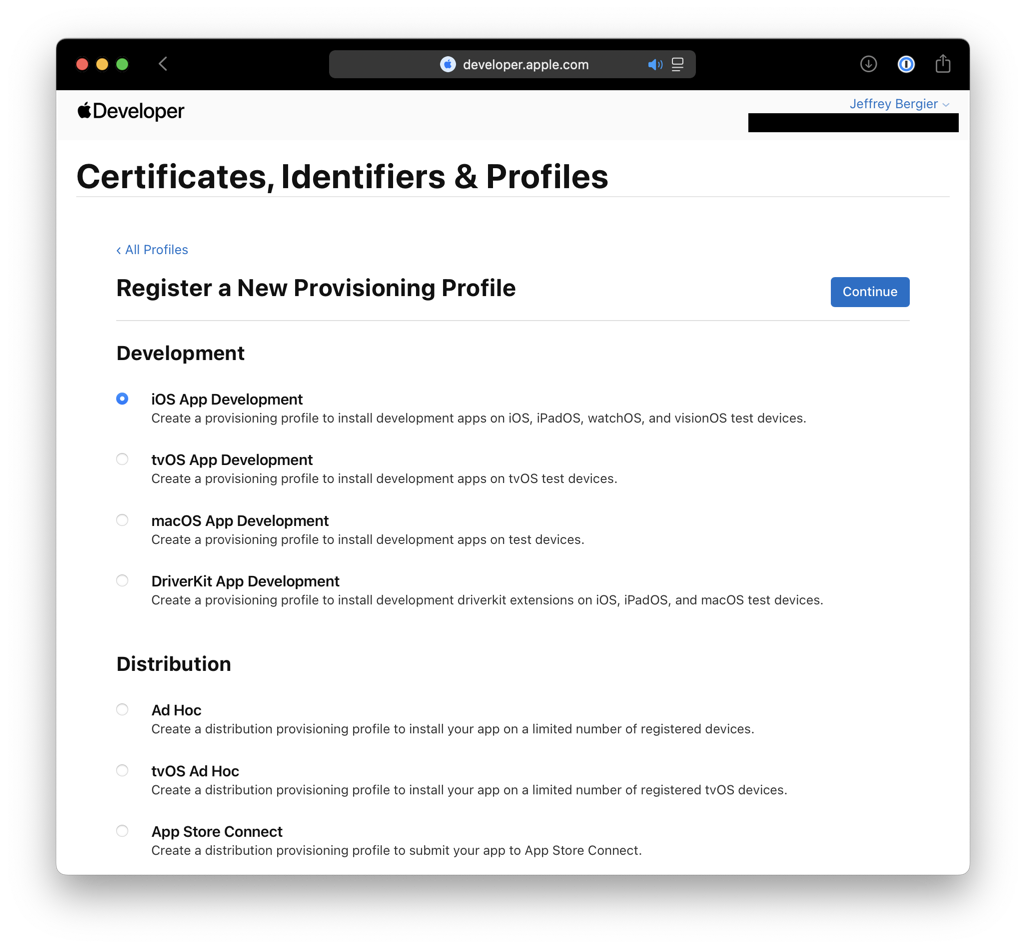1026x949 pixels.
Task: Mute the tab audio speaker icon
Action: pyautogui.click(x=655, y=65)
